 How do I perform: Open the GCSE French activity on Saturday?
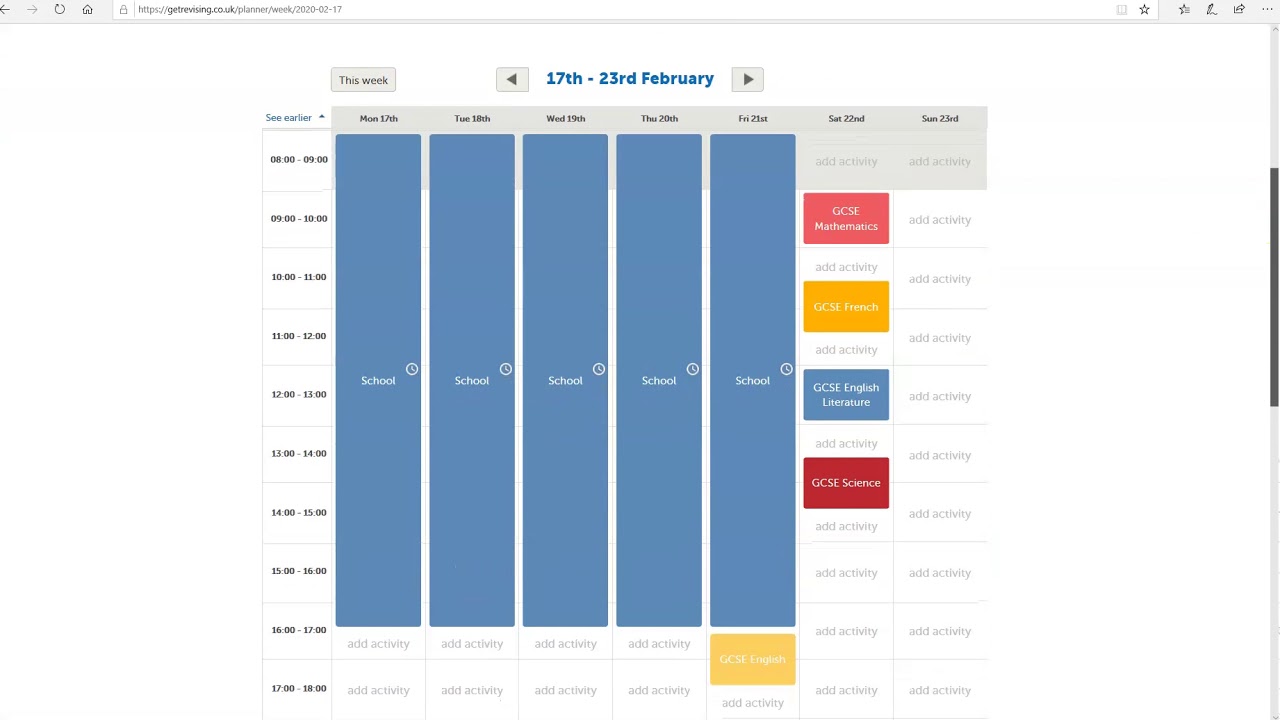coord(846,307)
